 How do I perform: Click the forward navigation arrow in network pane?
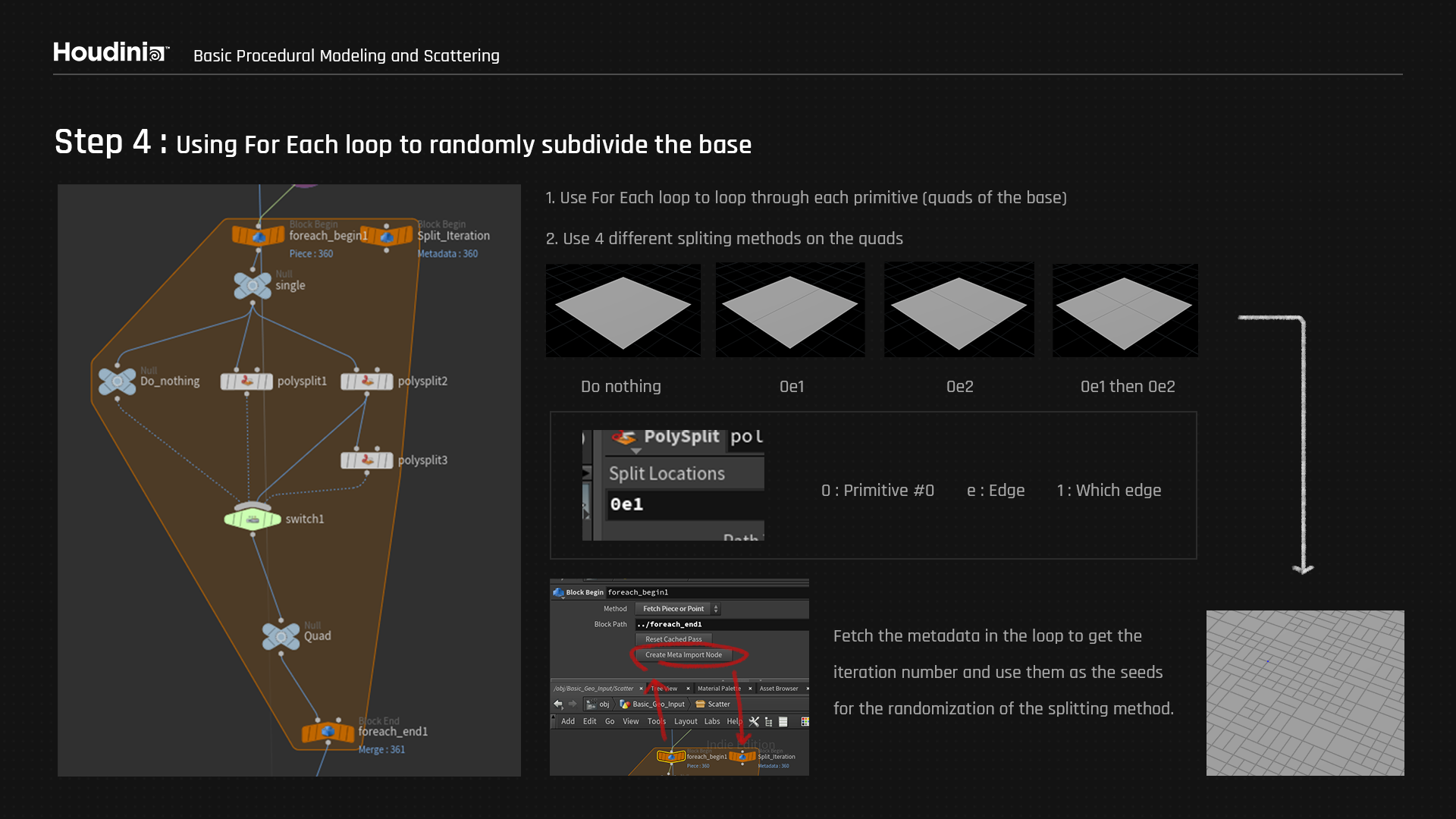point(573,704)
